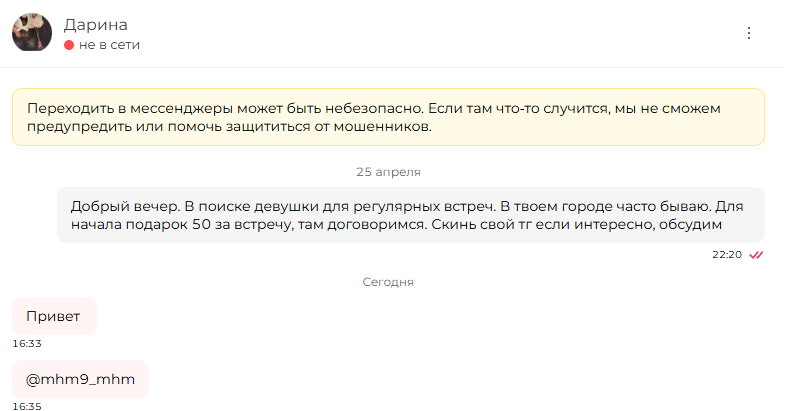Click the 16:35 timestamp under @mhm9_mhm
Viewport: 799px width, 411px height.
click(x=27, y=406)
